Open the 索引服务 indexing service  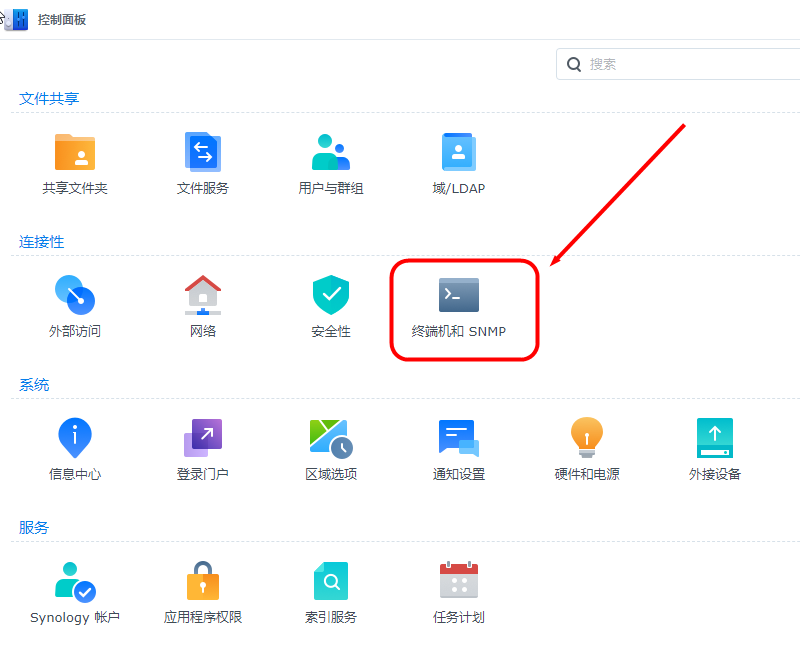331,582
